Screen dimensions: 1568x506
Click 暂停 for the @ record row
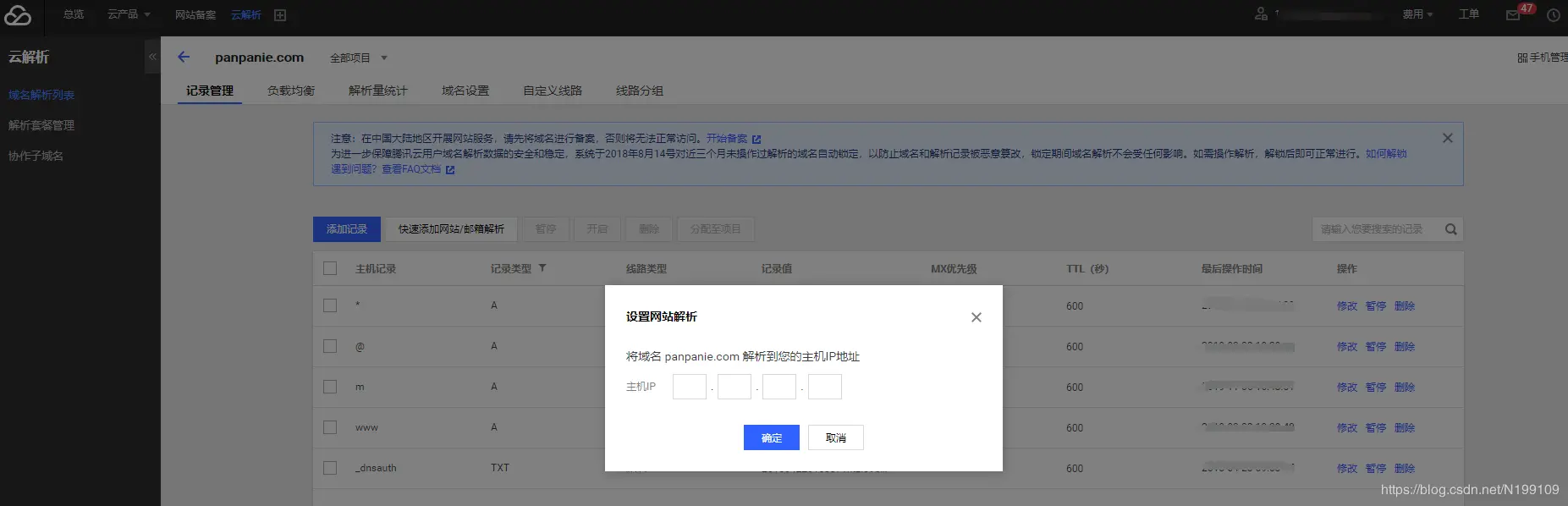pyautogui.click(x=1376, y=347)
